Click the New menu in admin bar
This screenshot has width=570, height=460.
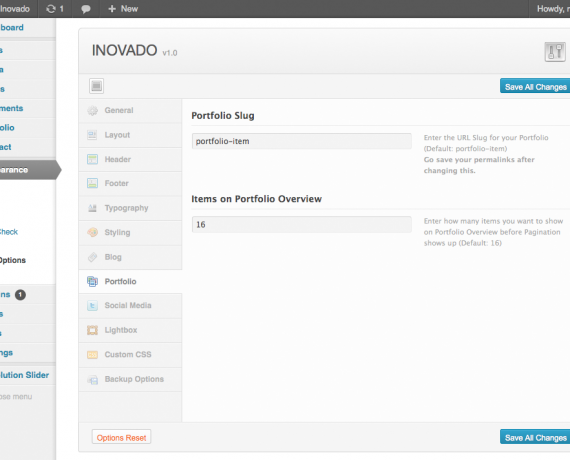click(x=123, y=9)
